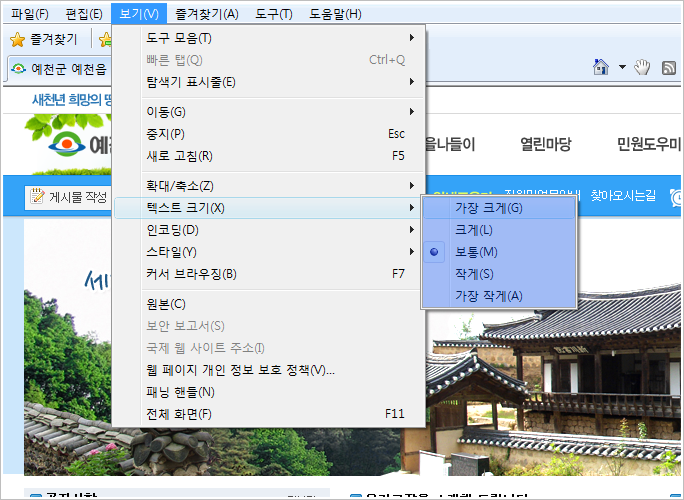
Task: Click the home page icon
Action: (601, 67)
